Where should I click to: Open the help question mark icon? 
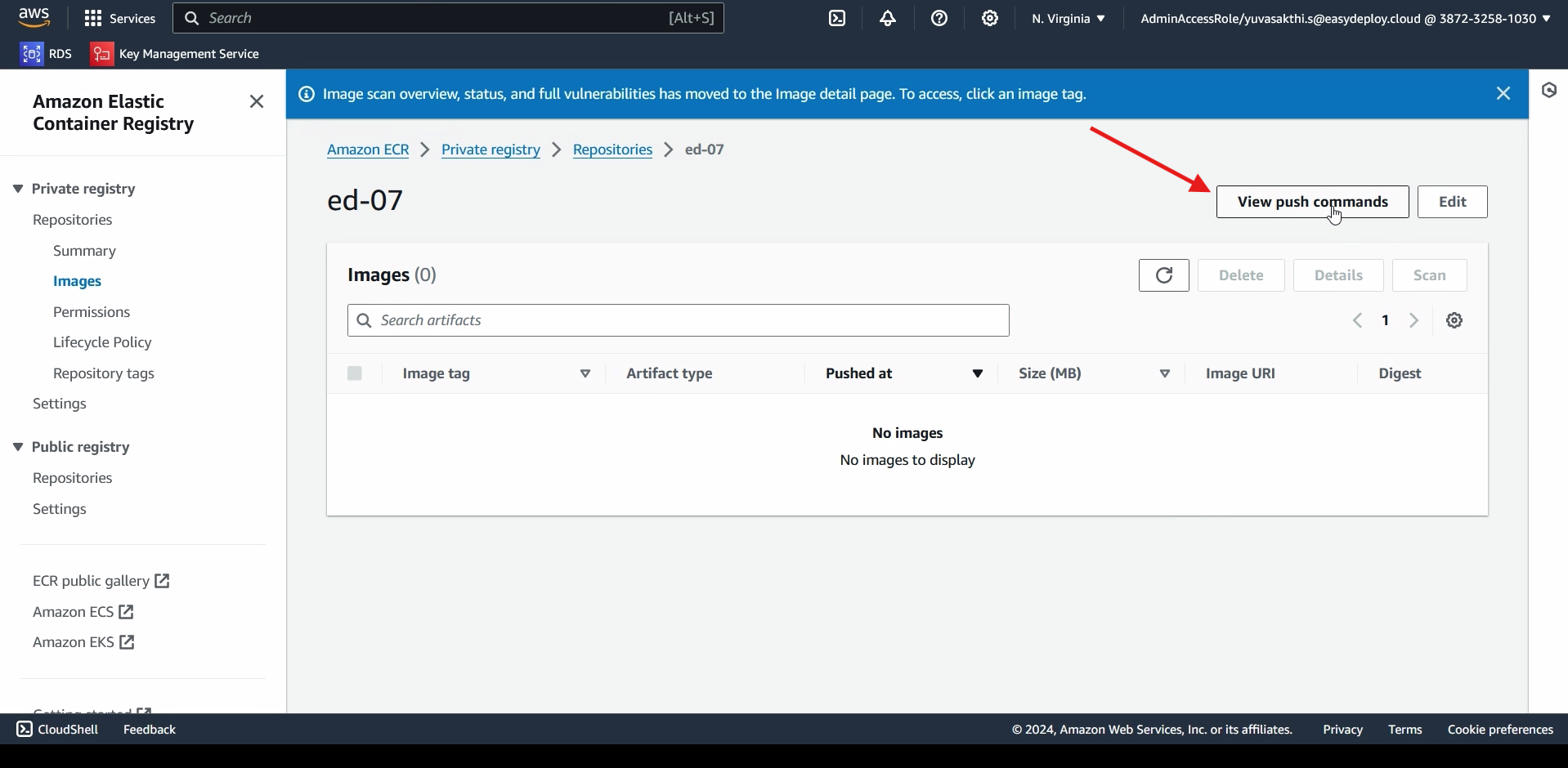point(939,18)
